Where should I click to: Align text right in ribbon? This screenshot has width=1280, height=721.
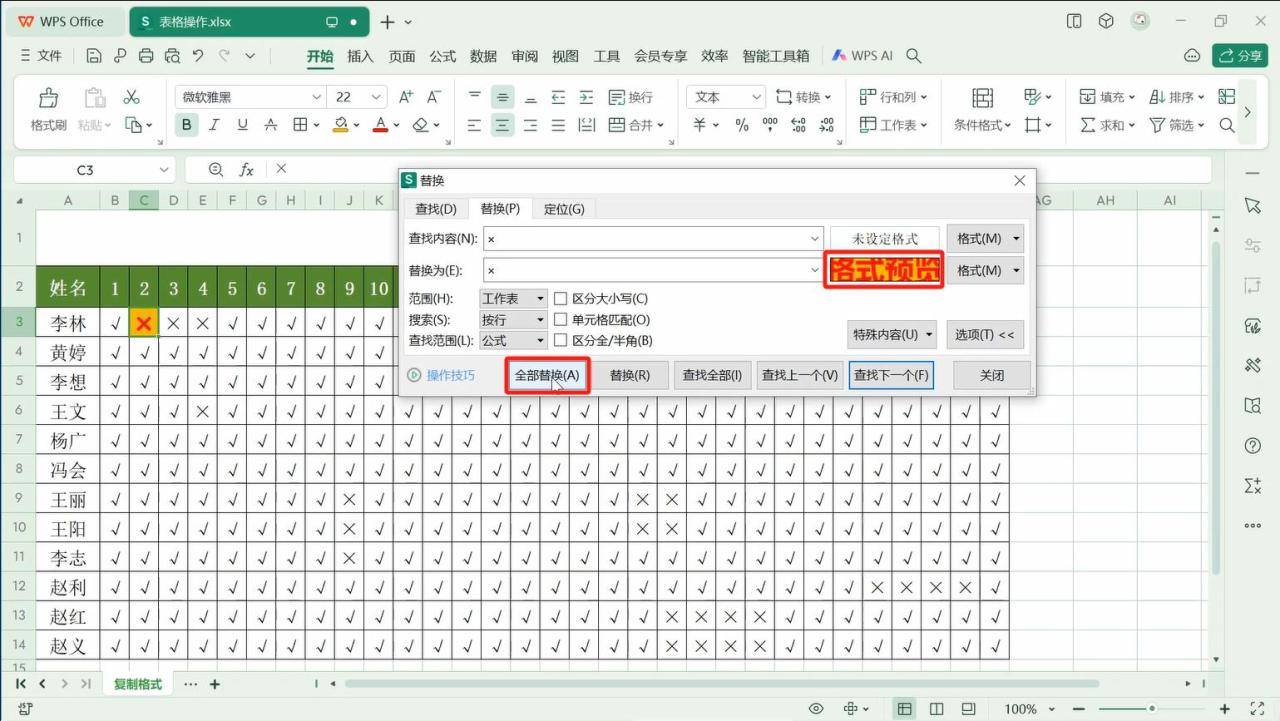point(530,125)
